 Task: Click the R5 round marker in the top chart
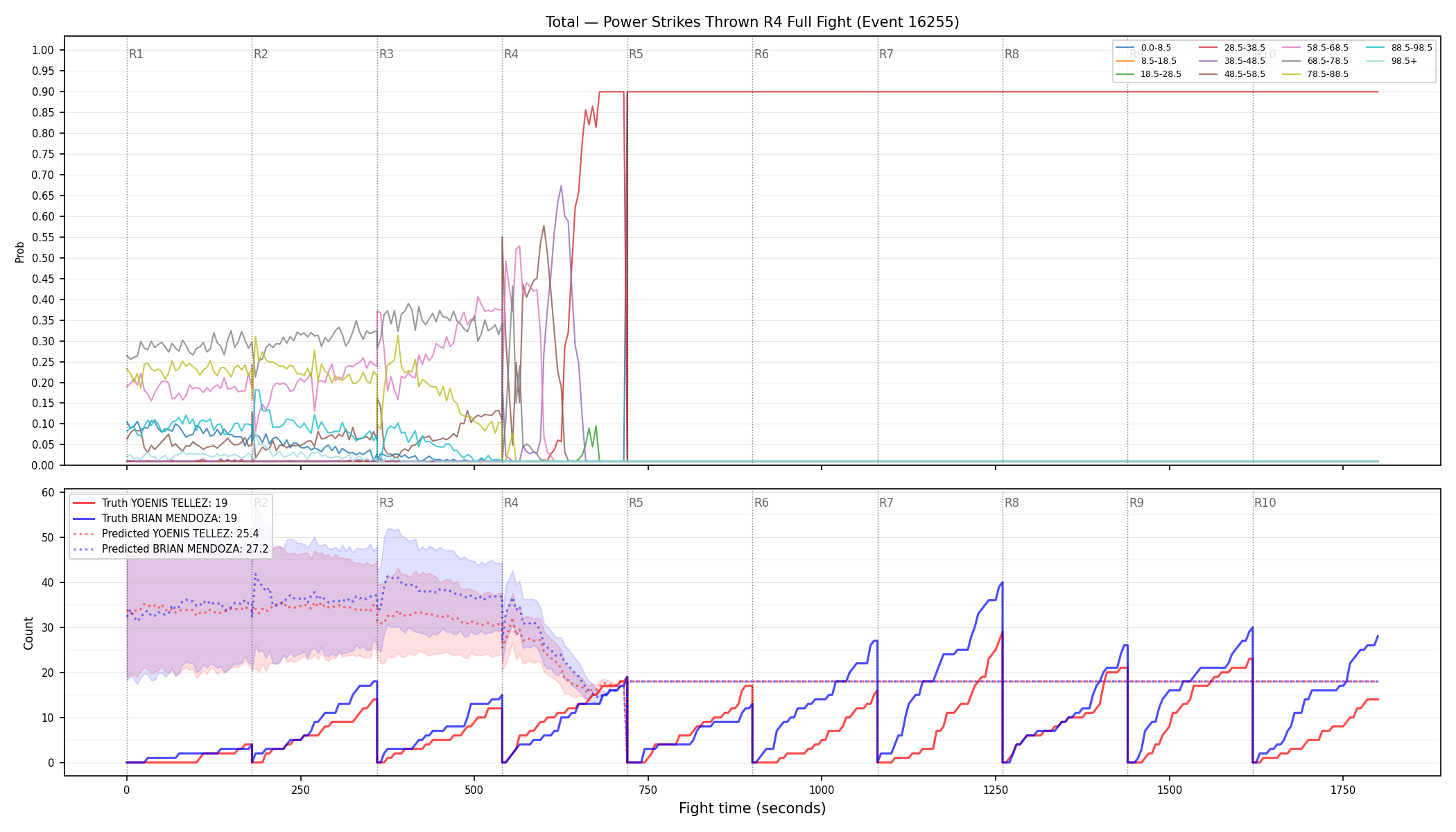[636, 54]
